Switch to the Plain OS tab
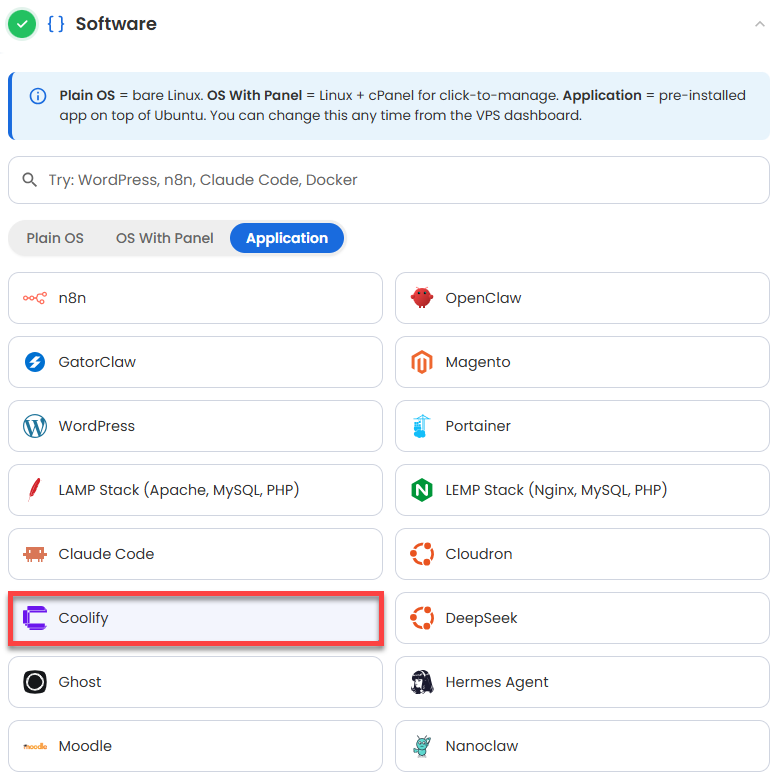This screenshot has height=772, width=773. [x=55, y=238]
